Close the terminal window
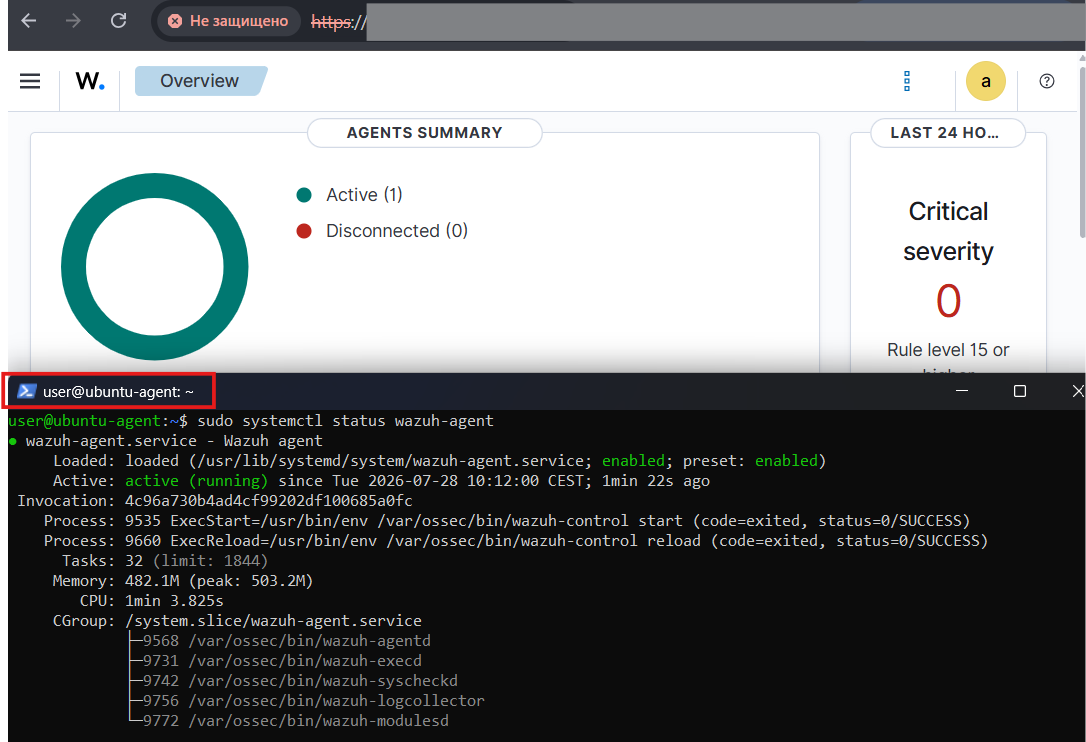The height and width of the screenshot is (742, 1086). pyautogui.click(x=1077, y=391)
